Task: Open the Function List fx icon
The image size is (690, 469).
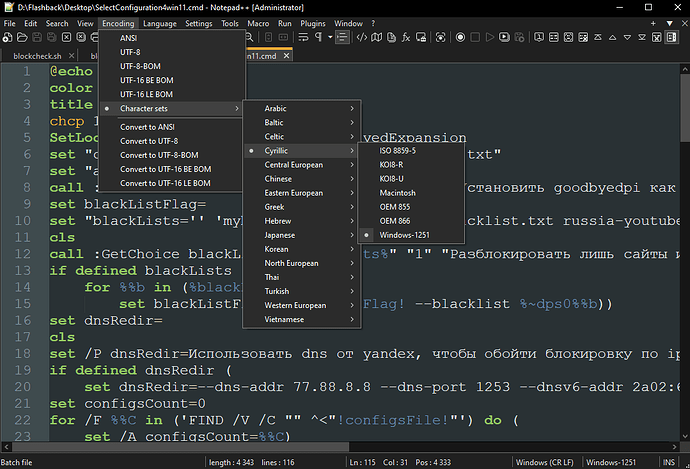Action: click(406, 37)
